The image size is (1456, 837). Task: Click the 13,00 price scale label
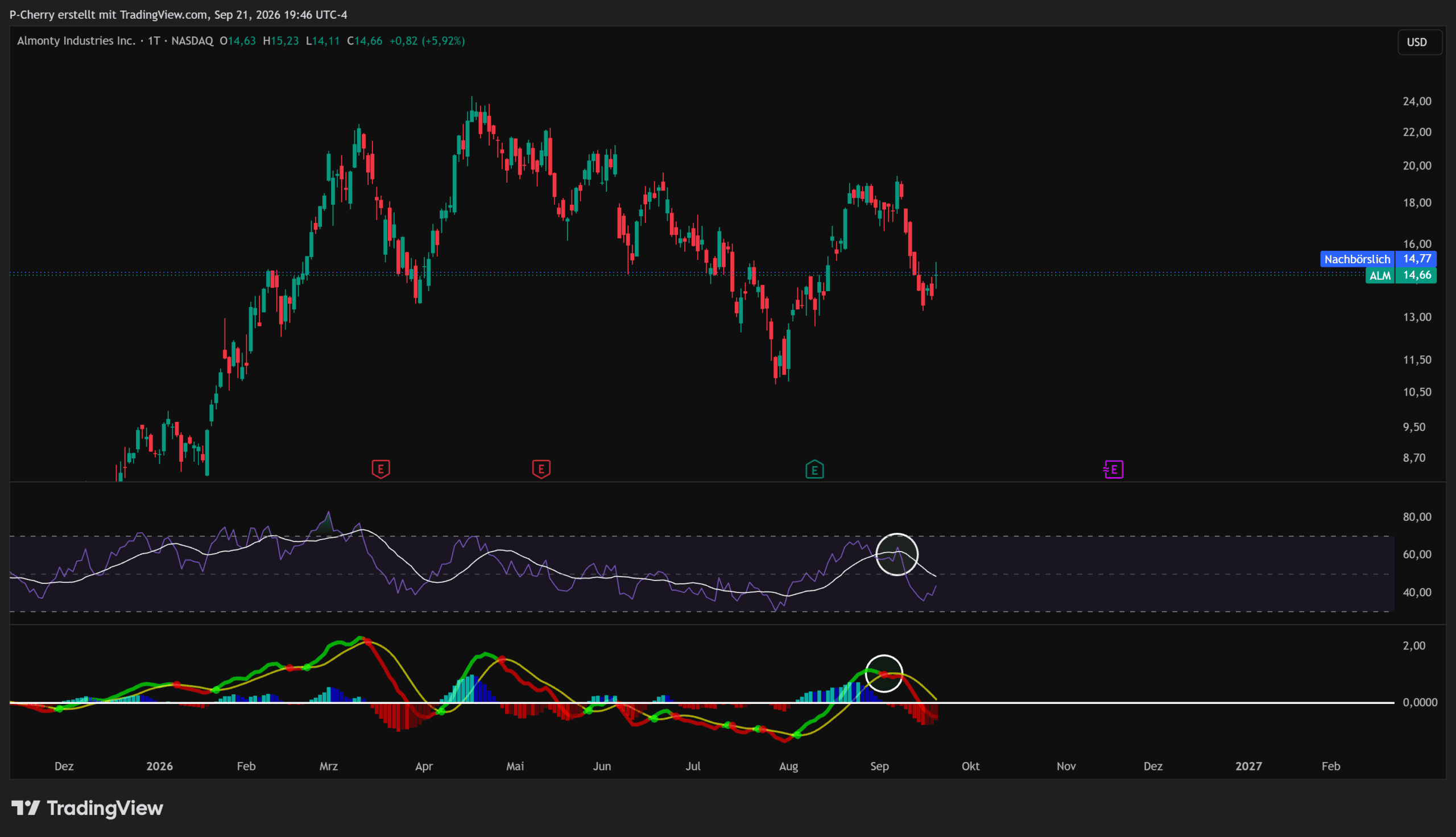(1417, 317)
